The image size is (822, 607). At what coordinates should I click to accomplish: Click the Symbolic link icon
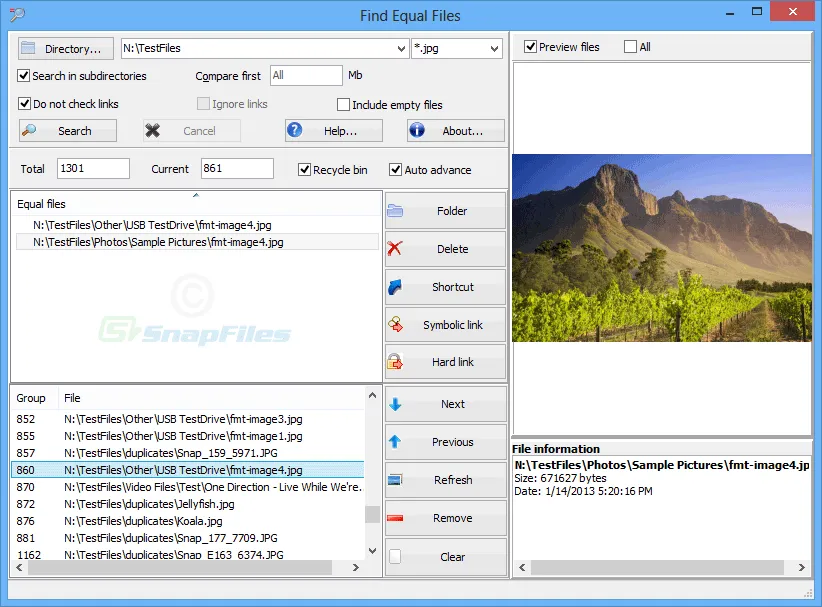[x=395, y=324]
